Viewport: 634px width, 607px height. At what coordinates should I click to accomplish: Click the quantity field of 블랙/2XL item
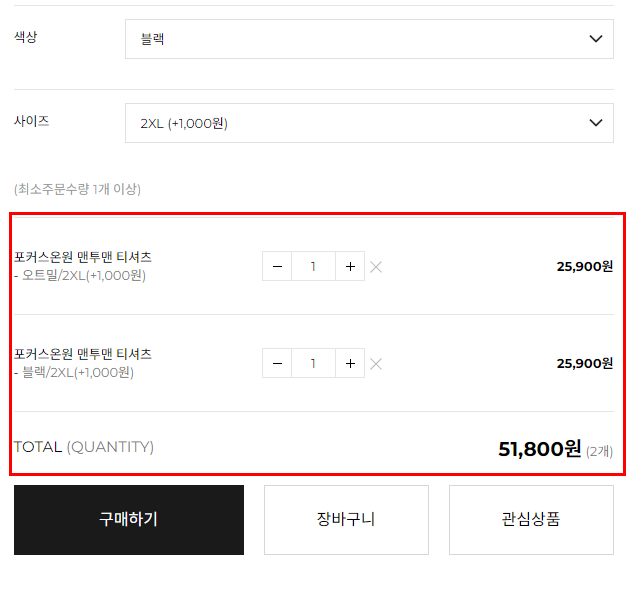pos(313,364)
